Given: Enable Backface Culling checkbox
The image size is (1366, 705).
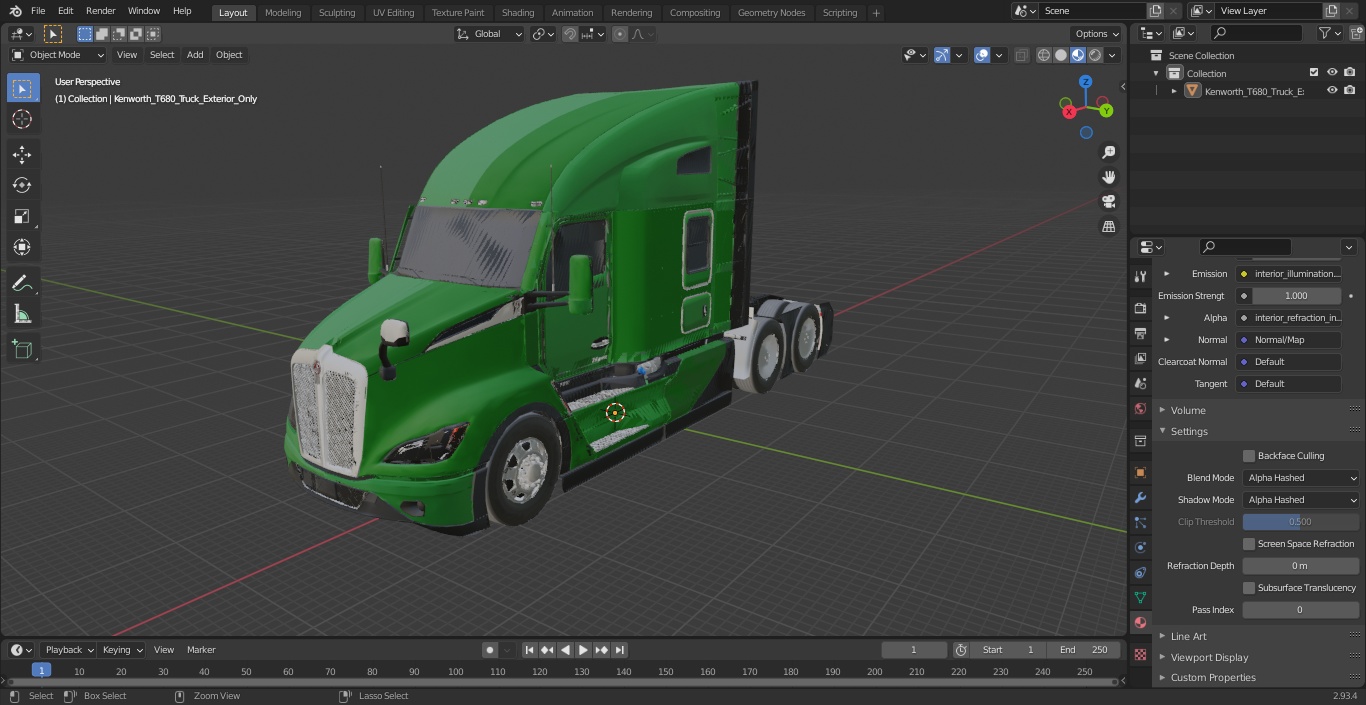Looking at the screenshot, I should pos(1249,456).
